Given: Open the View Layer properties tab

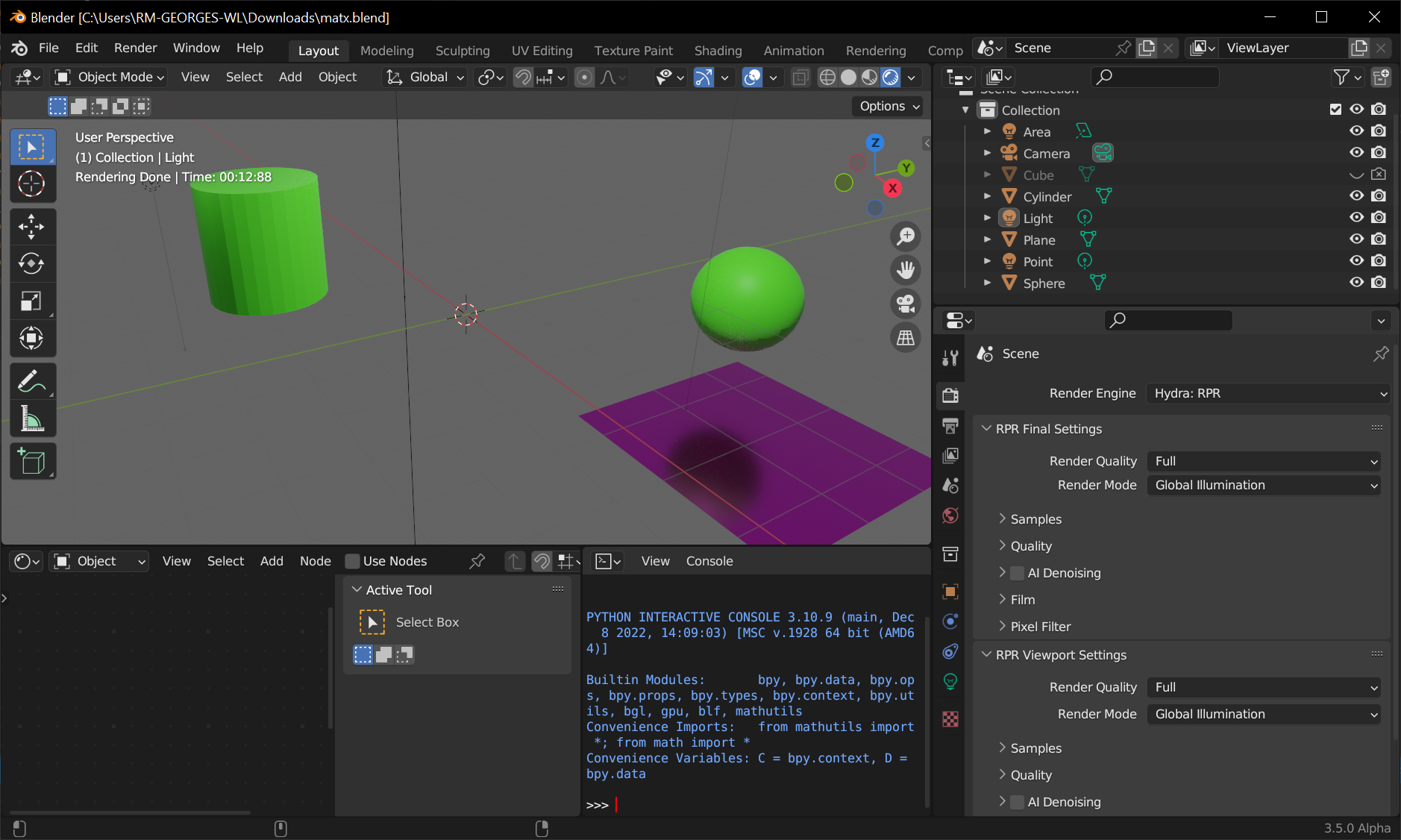Looking at the screenshot, I should 950,456.
